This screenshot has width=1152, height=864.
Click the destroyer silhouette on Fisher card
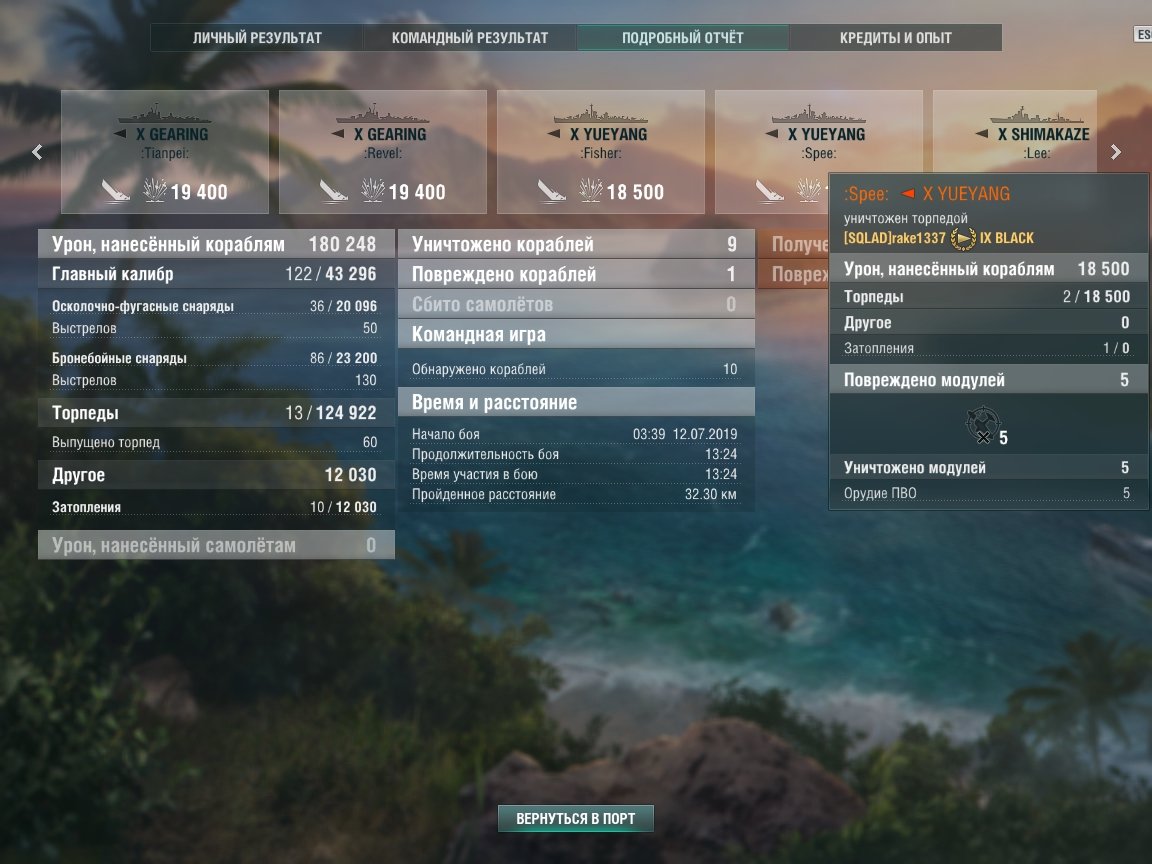(x=600, y=115)
